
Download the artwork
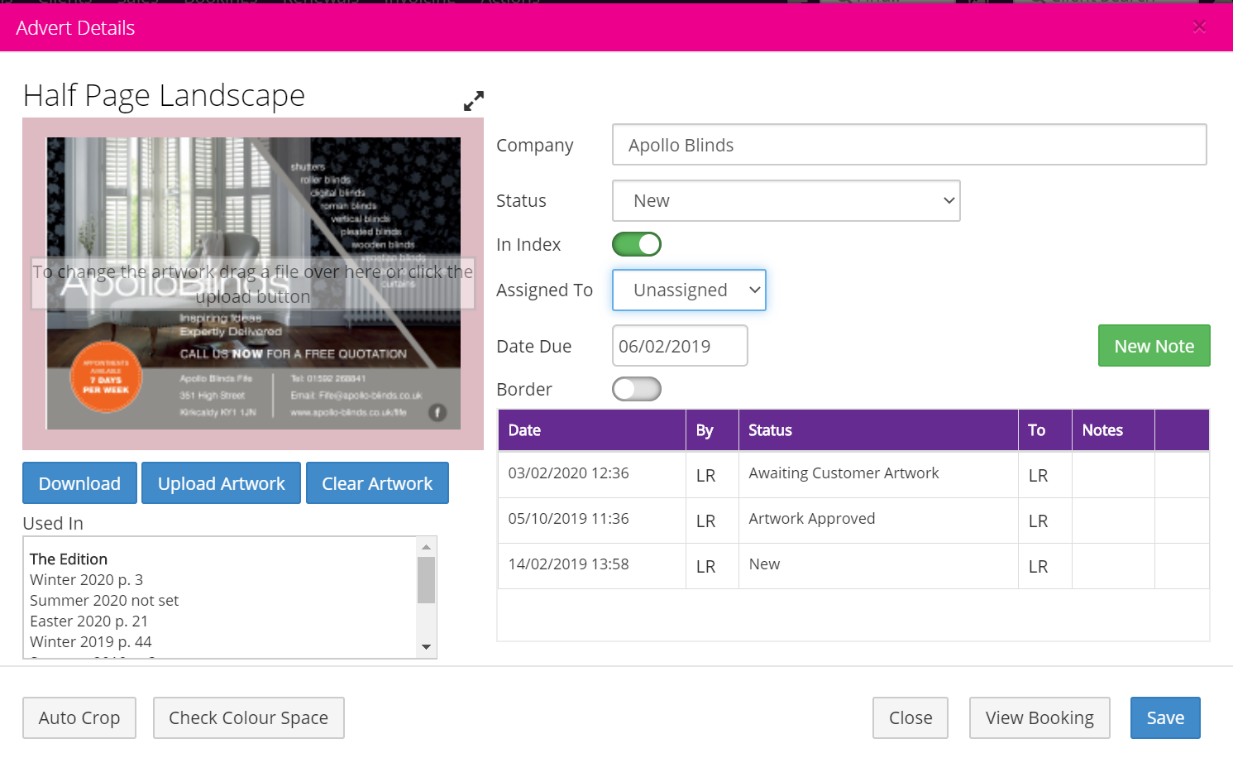click(x=79, y=483)
